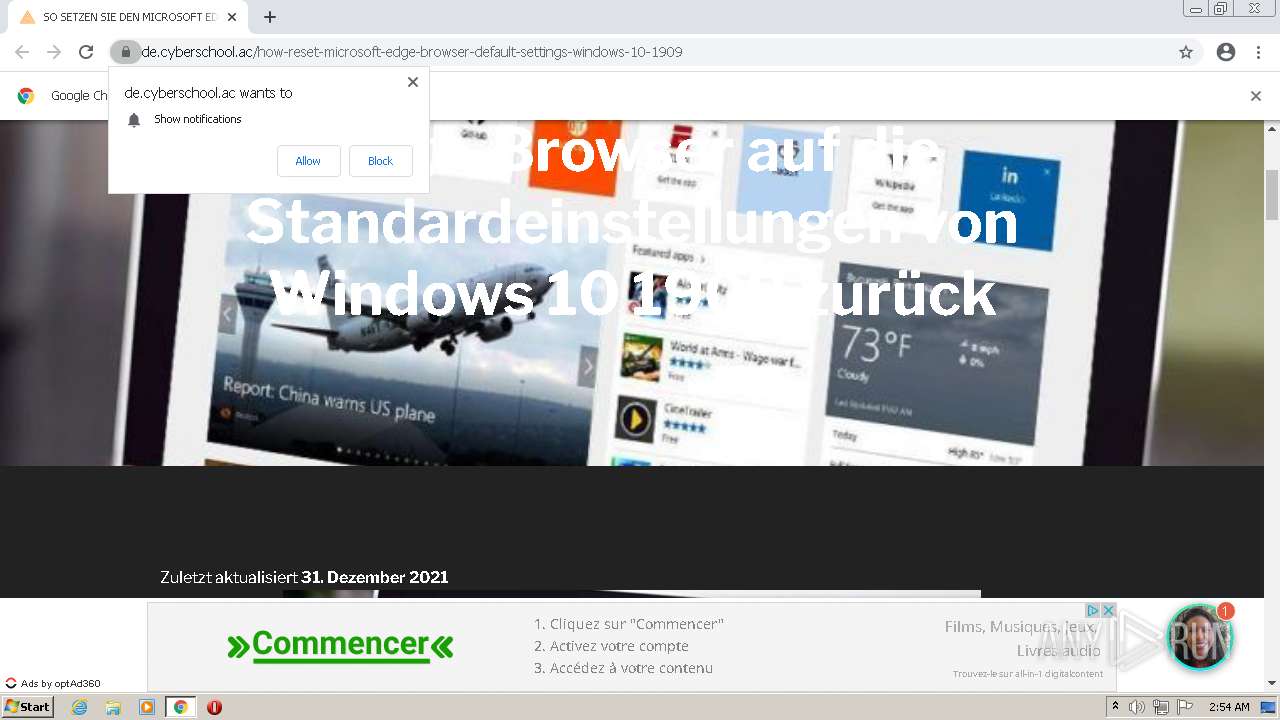This screenshot has height=720, width=1280.
Task: Open the Chrome three-dot menu
Action: pyautogui.click(x=1258, y=52)
